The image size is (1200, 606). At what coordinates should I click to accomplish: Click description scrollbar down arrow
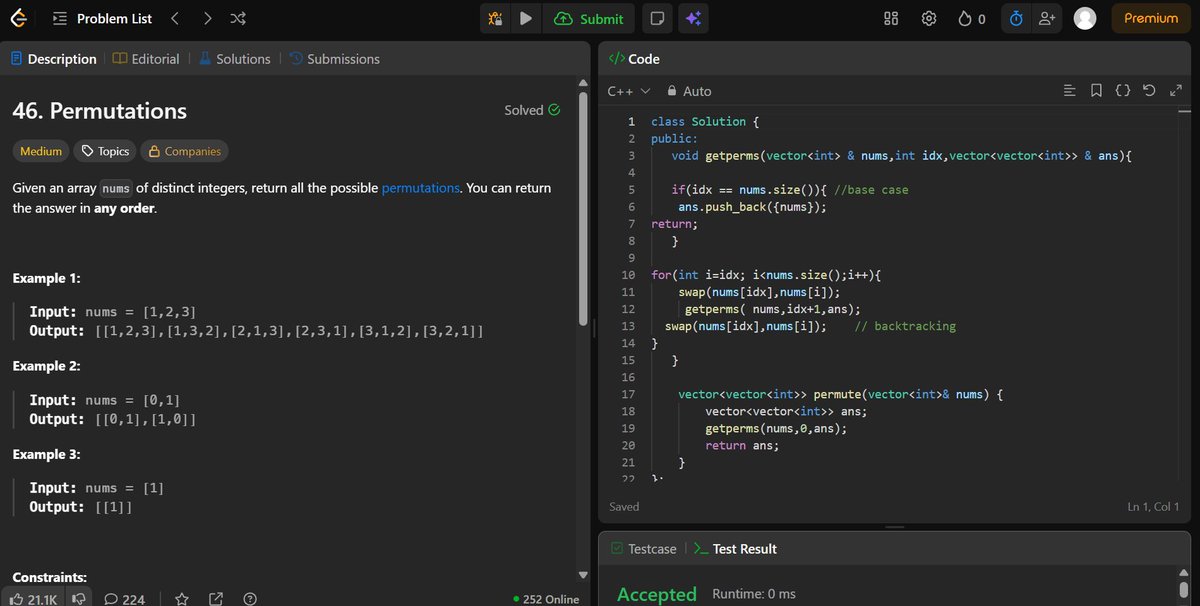tap(583, 574)
